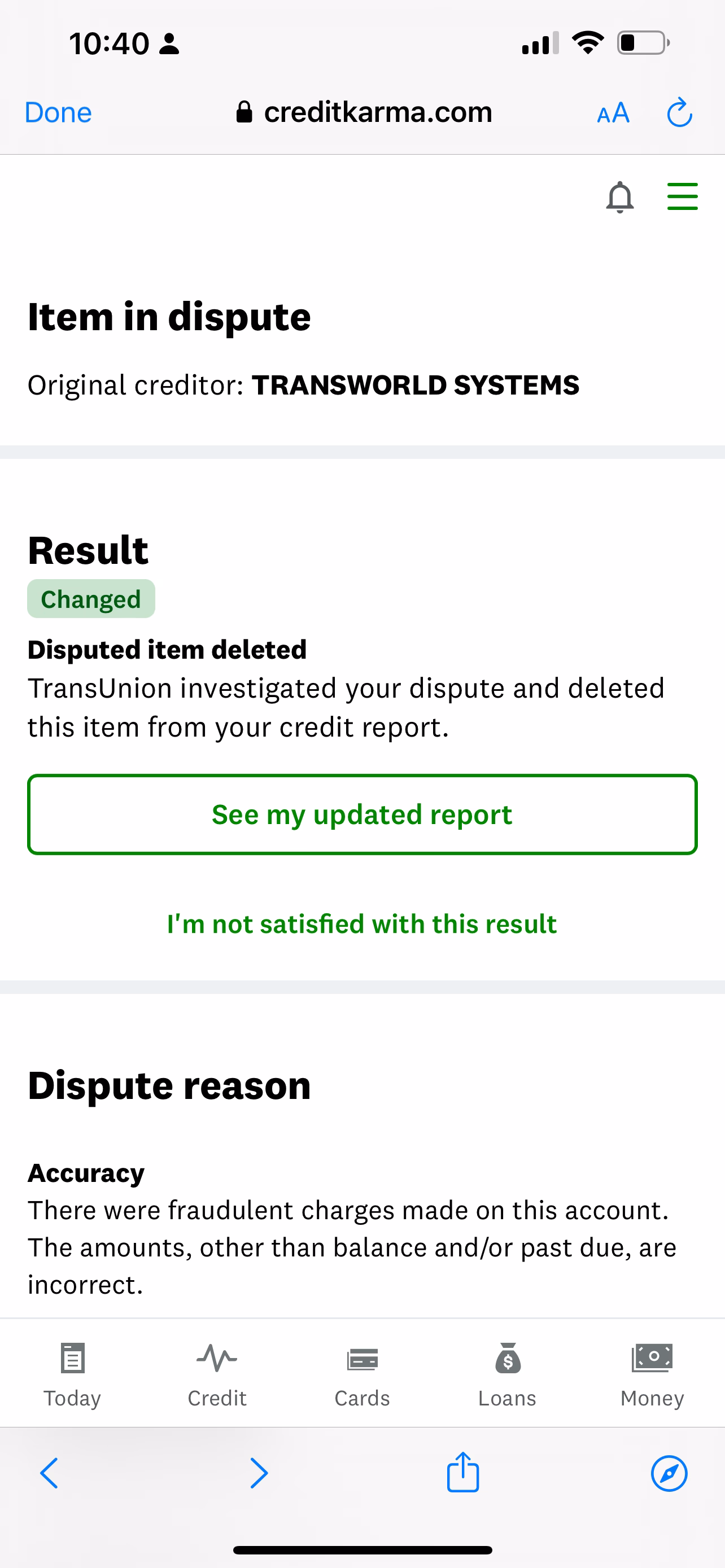Open the Loans tab
This screenshot has height=1568, width=725.
507,1374
